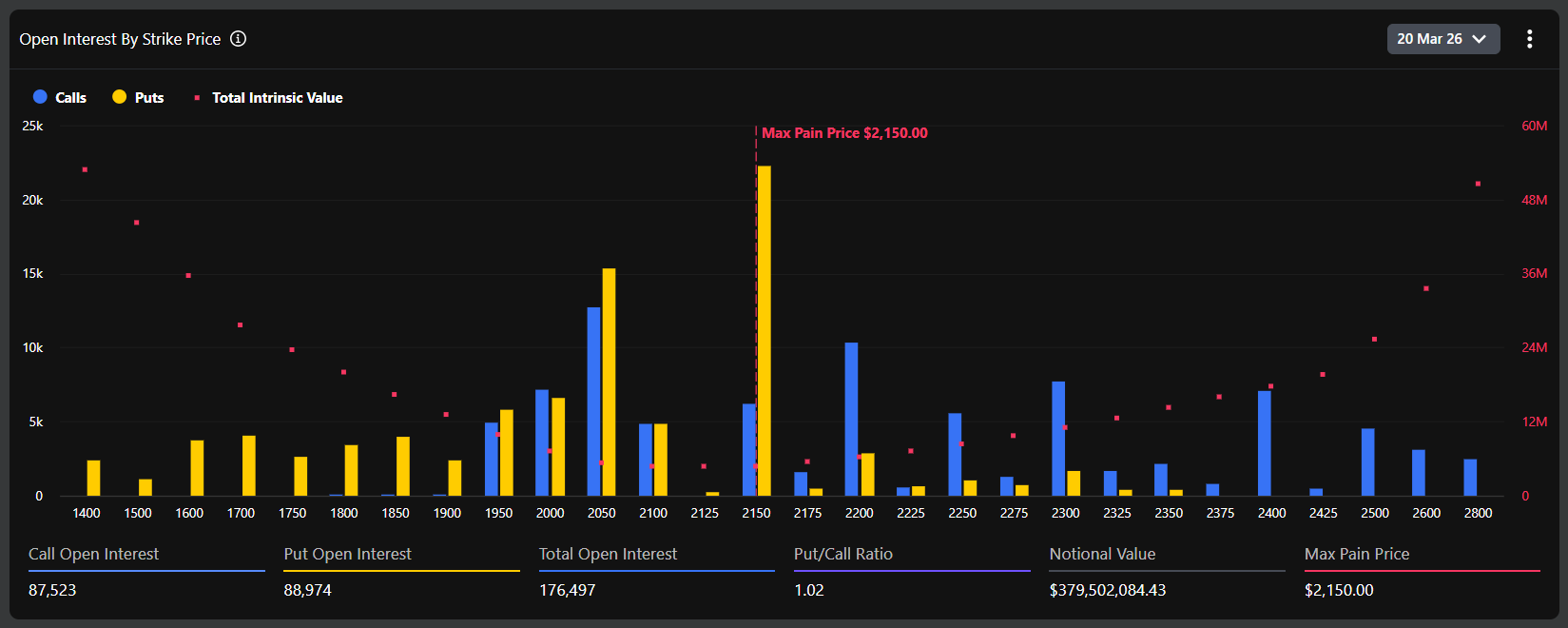
Task: Click the blue call bar at 2050 strike
Action: tap(593, 401)
